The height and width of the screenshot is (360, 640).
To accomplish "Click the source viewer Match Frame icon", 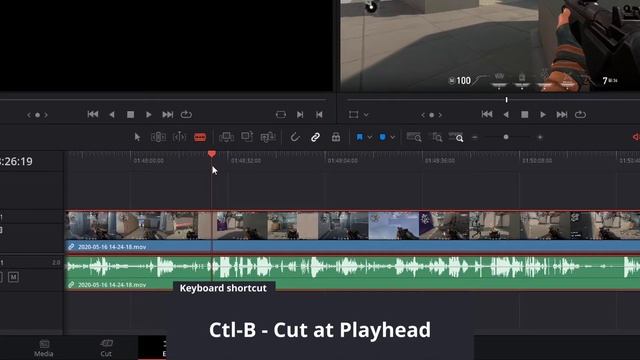I will [281, 115].
